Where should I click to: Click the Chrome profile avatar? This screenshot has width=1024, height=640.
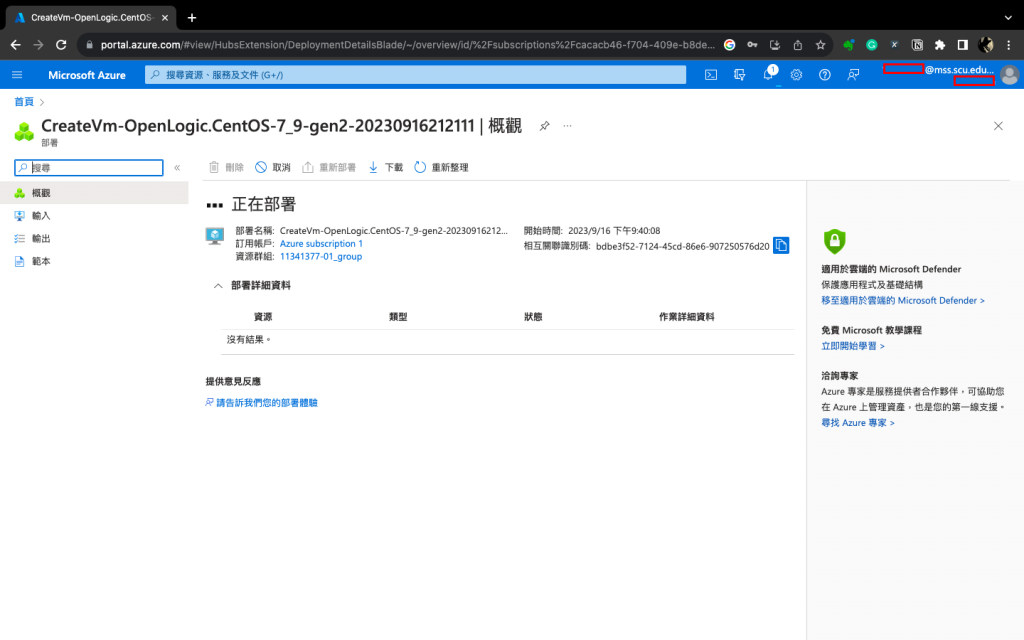coord(985,45)
